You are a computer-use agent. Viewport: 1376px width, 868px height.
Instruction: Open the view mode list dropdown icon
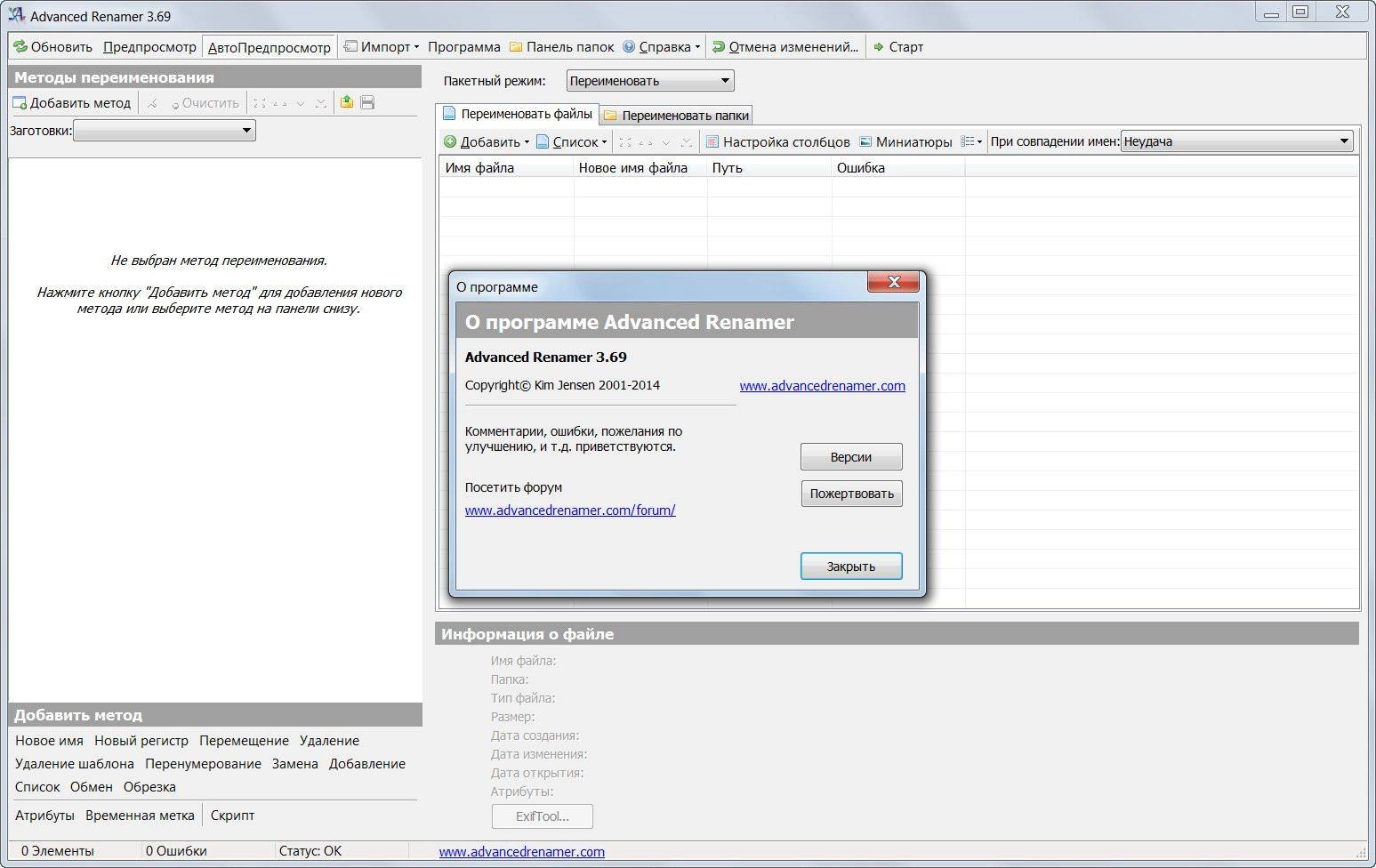tap(972, 141)
